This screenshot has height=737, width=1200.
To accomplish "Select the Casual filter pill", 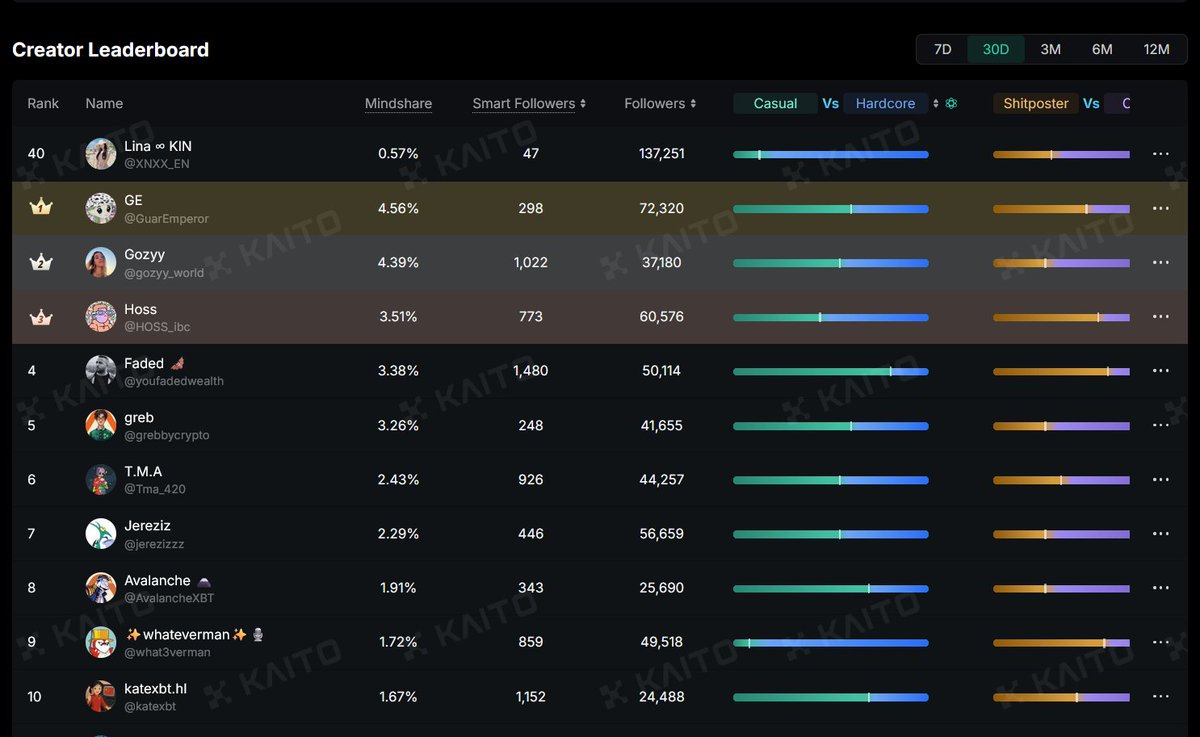I will tap(775, 103).
